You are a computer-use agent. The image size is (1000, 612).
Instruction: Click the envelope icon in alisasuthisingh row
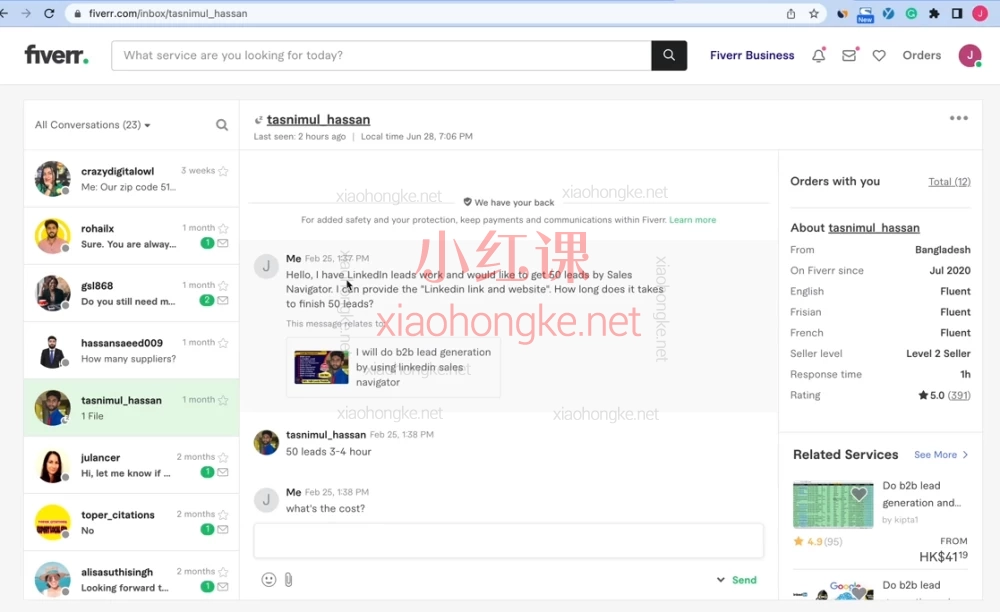click(x=223, y=586)
